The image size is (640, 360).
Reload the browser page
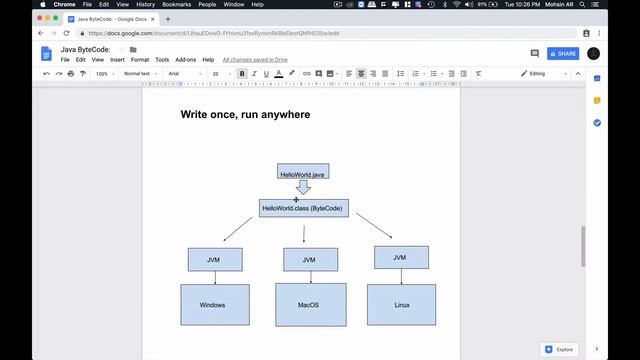click(x=66, y=33)
